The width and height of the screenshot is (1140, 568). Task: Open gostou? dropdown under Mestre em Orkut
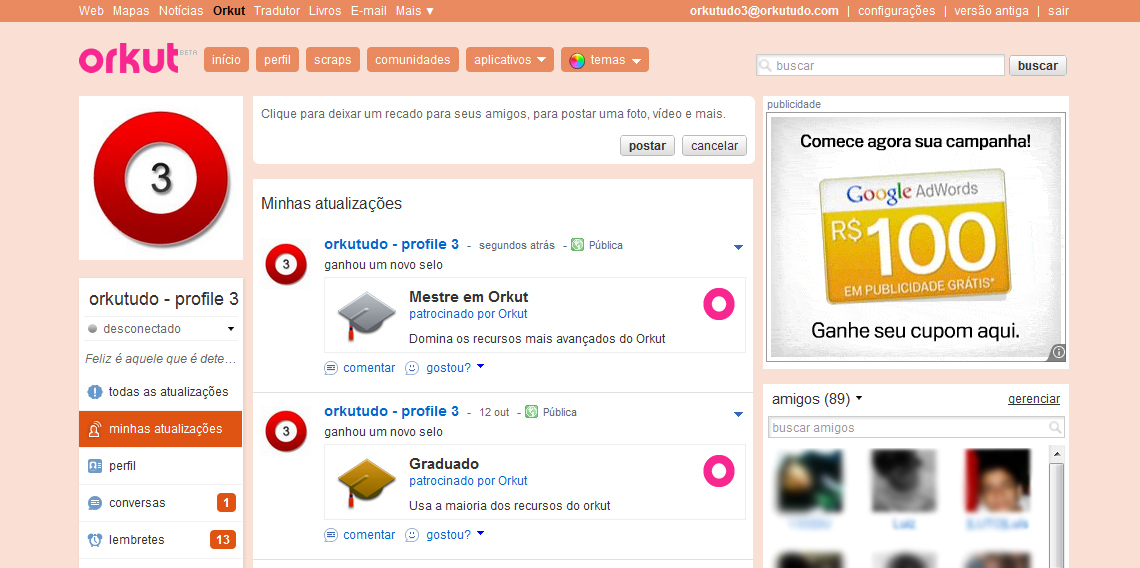point(480,367)
